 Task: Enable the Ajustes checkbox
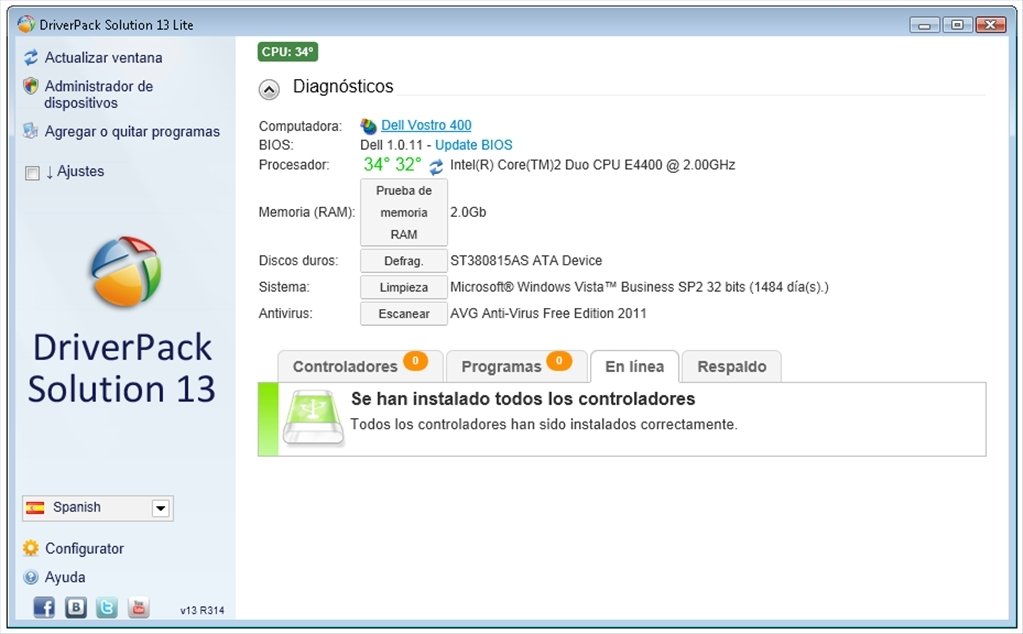[31, 172]
